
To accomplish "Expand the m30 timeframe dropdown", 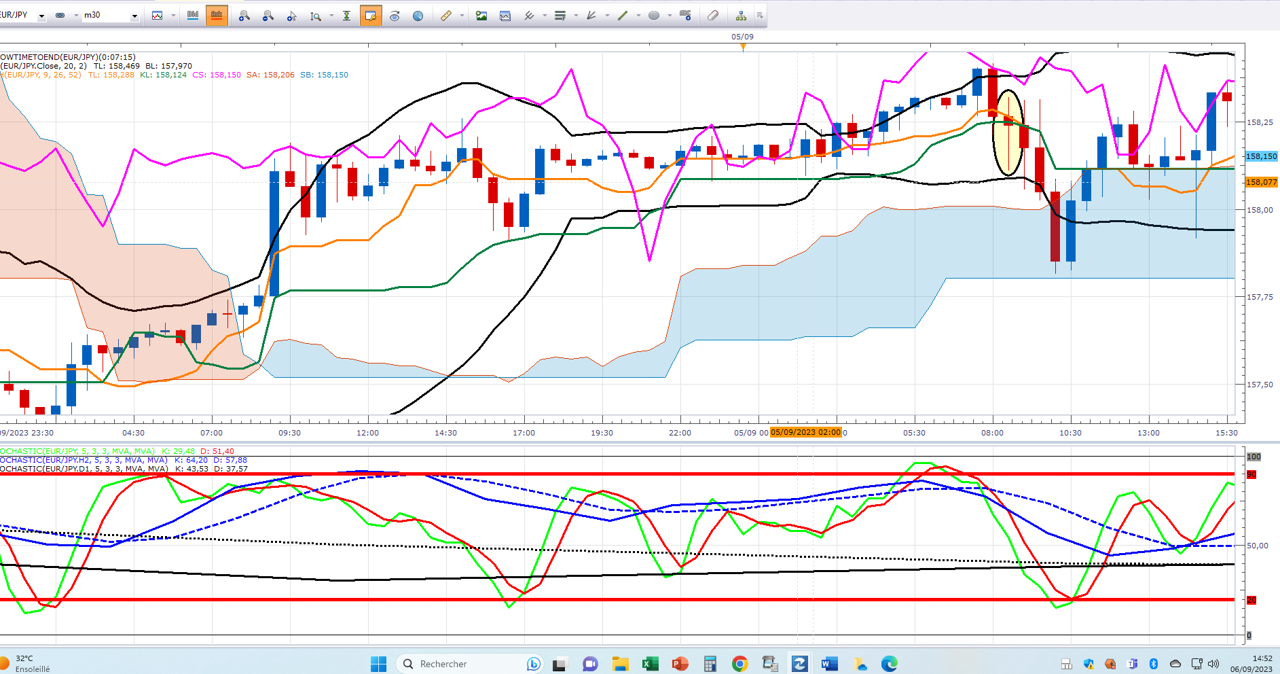I will coord(136,16).
